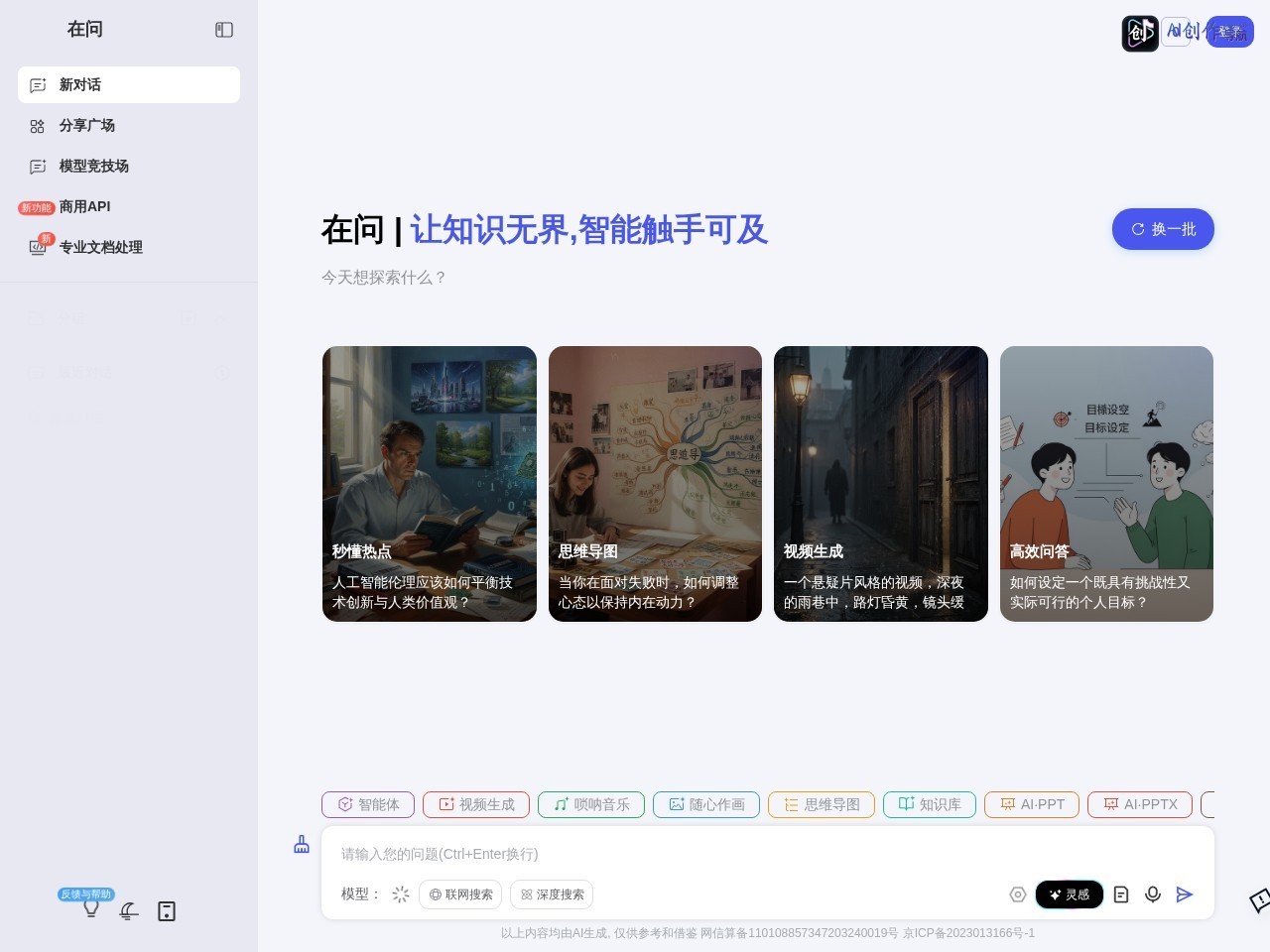Collapse the sidebar with the panel icon
1270x952 pixels.
tap(224, 30)
